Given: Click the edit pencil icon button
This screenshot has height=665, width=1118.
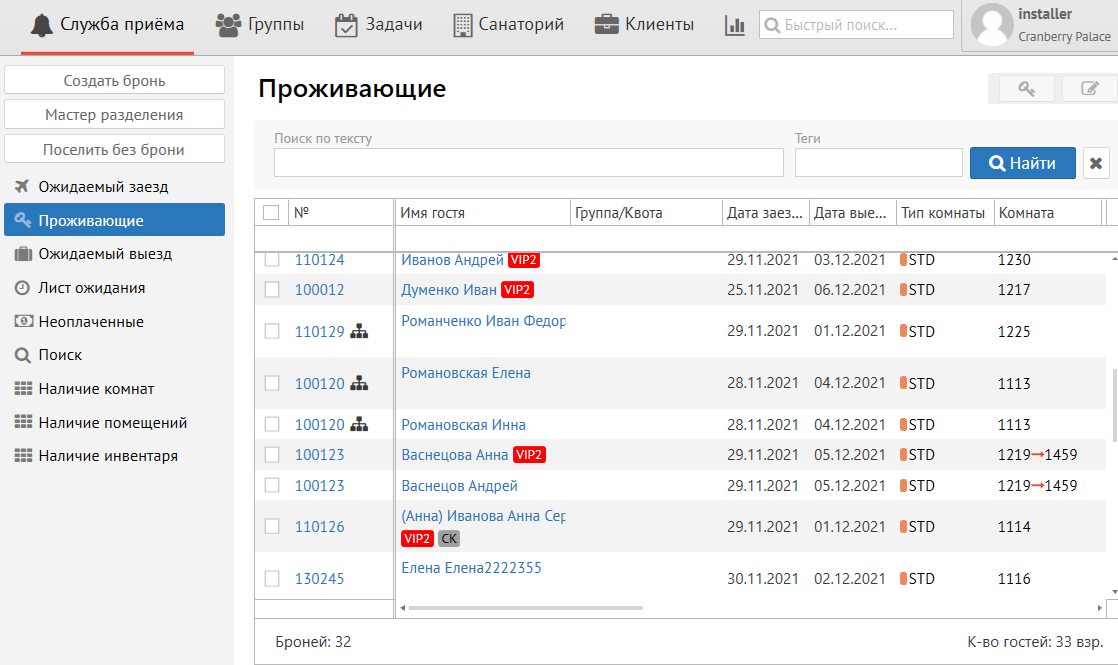Looking at the screenshot, I should (x=1090, y=89).
